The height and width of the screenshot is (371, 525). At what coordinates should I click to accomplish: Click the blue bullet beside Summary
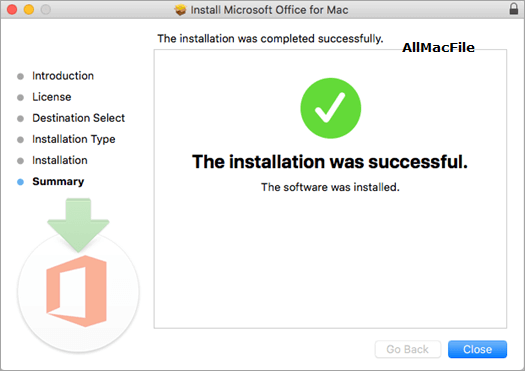point(20,182)
